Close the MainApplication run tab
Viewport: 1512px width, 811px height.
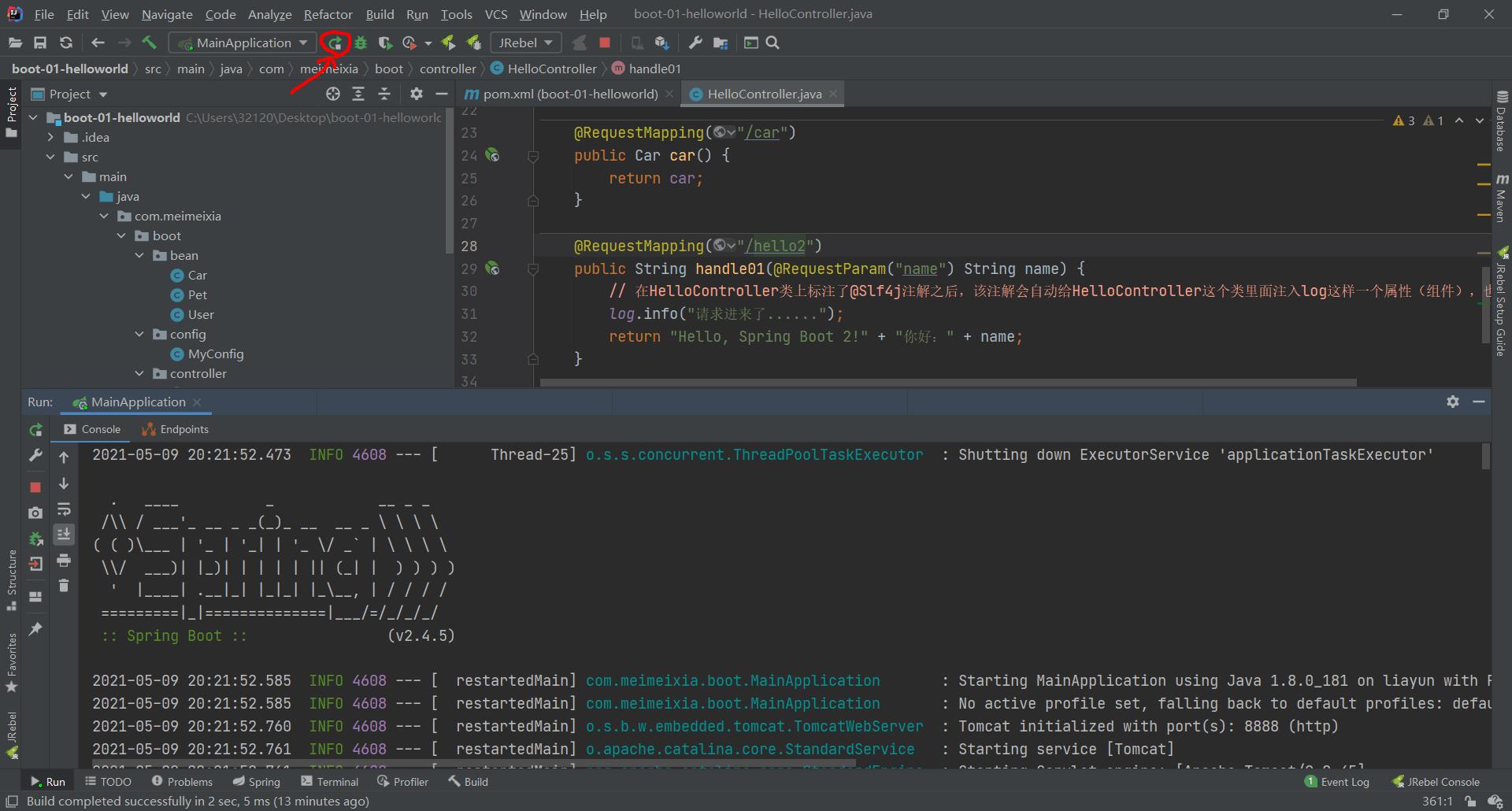point(197,402)
